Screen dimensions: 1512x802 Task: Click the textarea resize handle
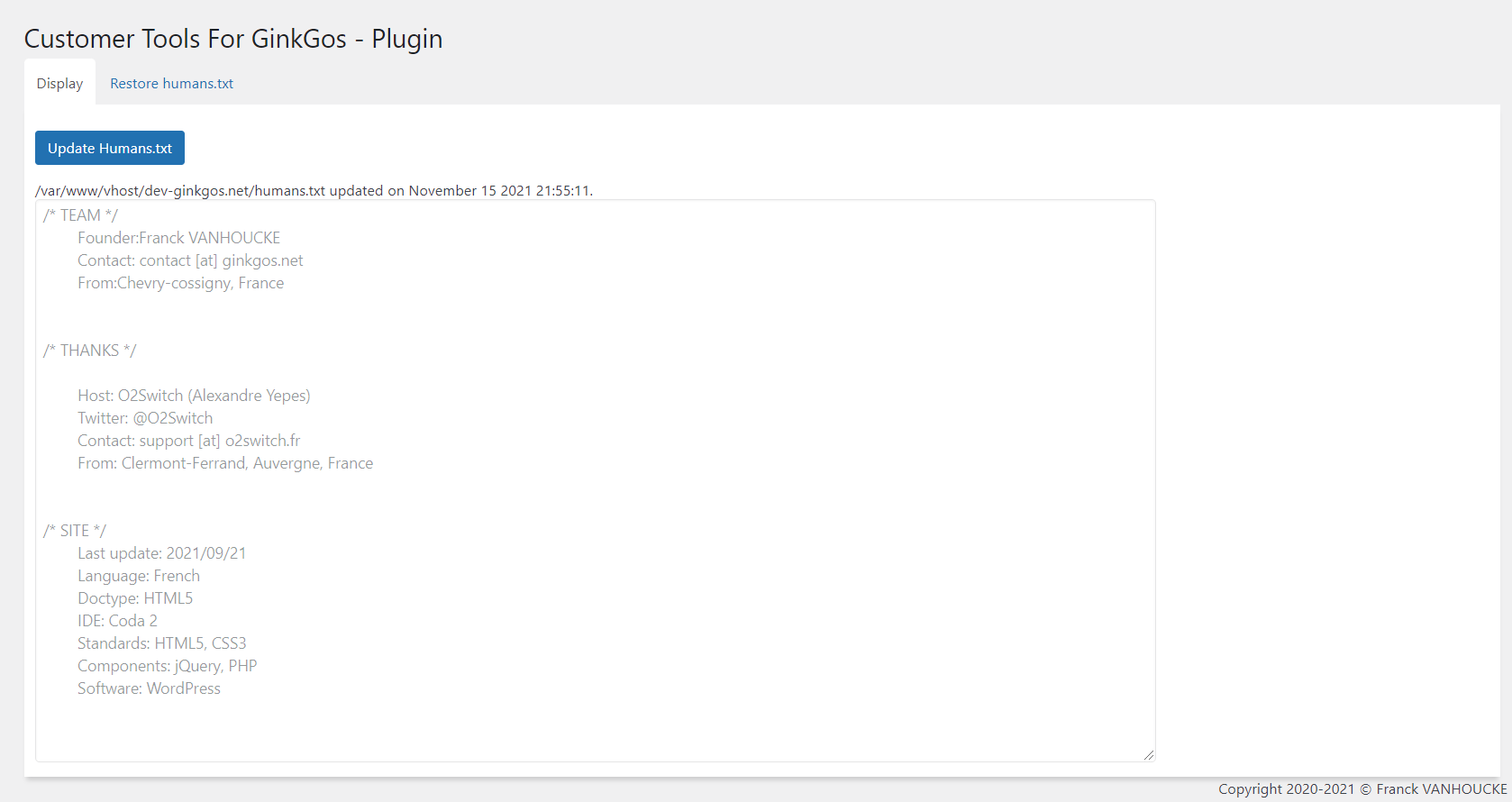pyautogui.click(x=1148, y=755)
